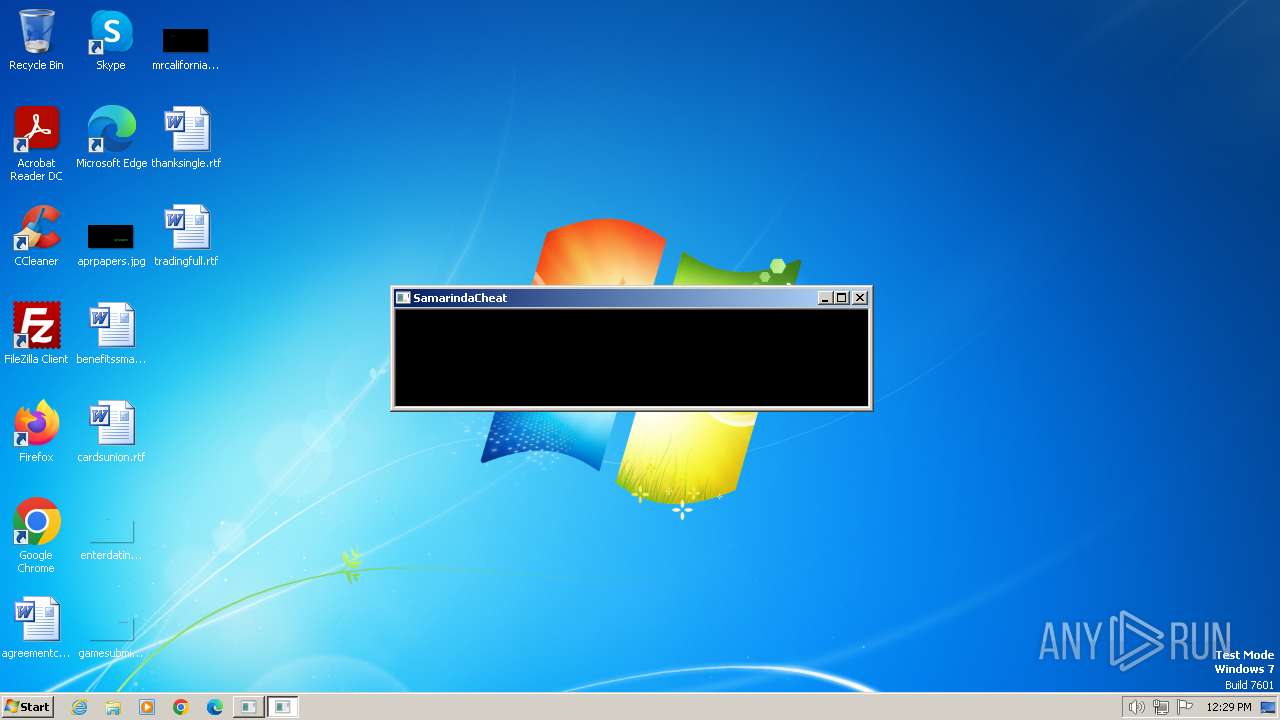This screenshot has height=720, width=1280.
Task: Select the agreementc document icon
Action: [x=36, y=627]
